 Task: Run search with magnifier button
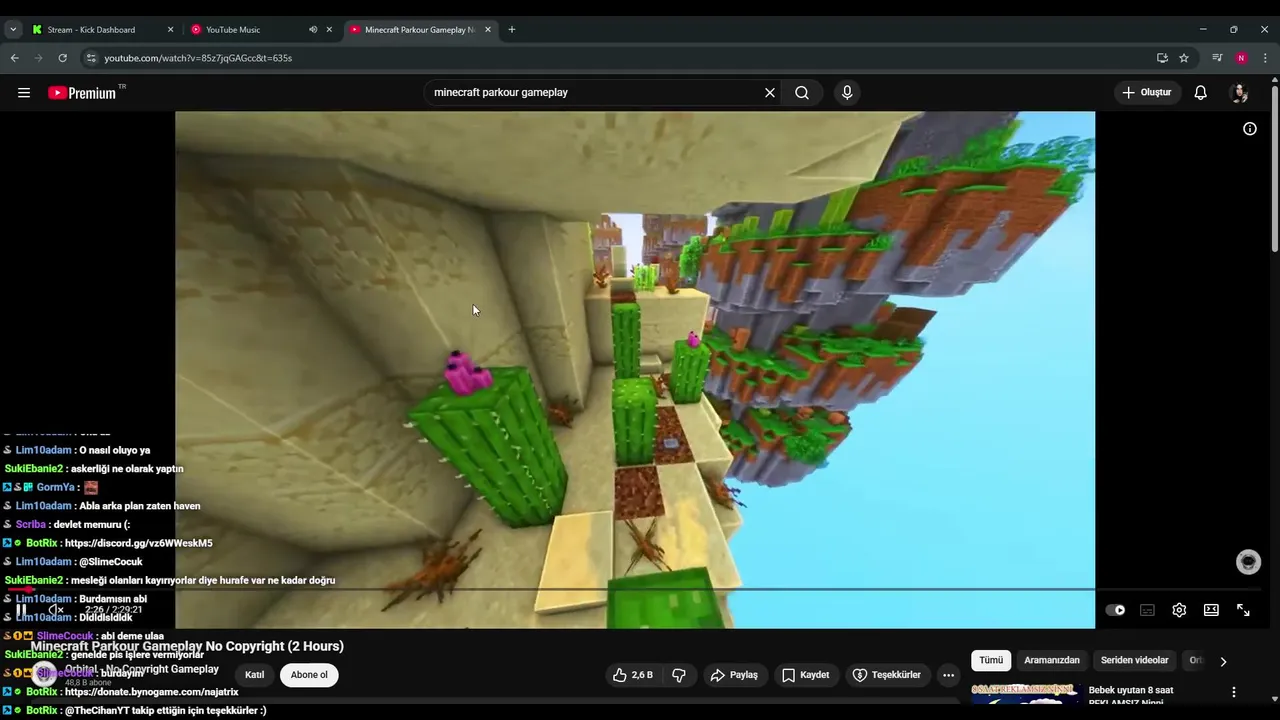[x=802, y=93]
